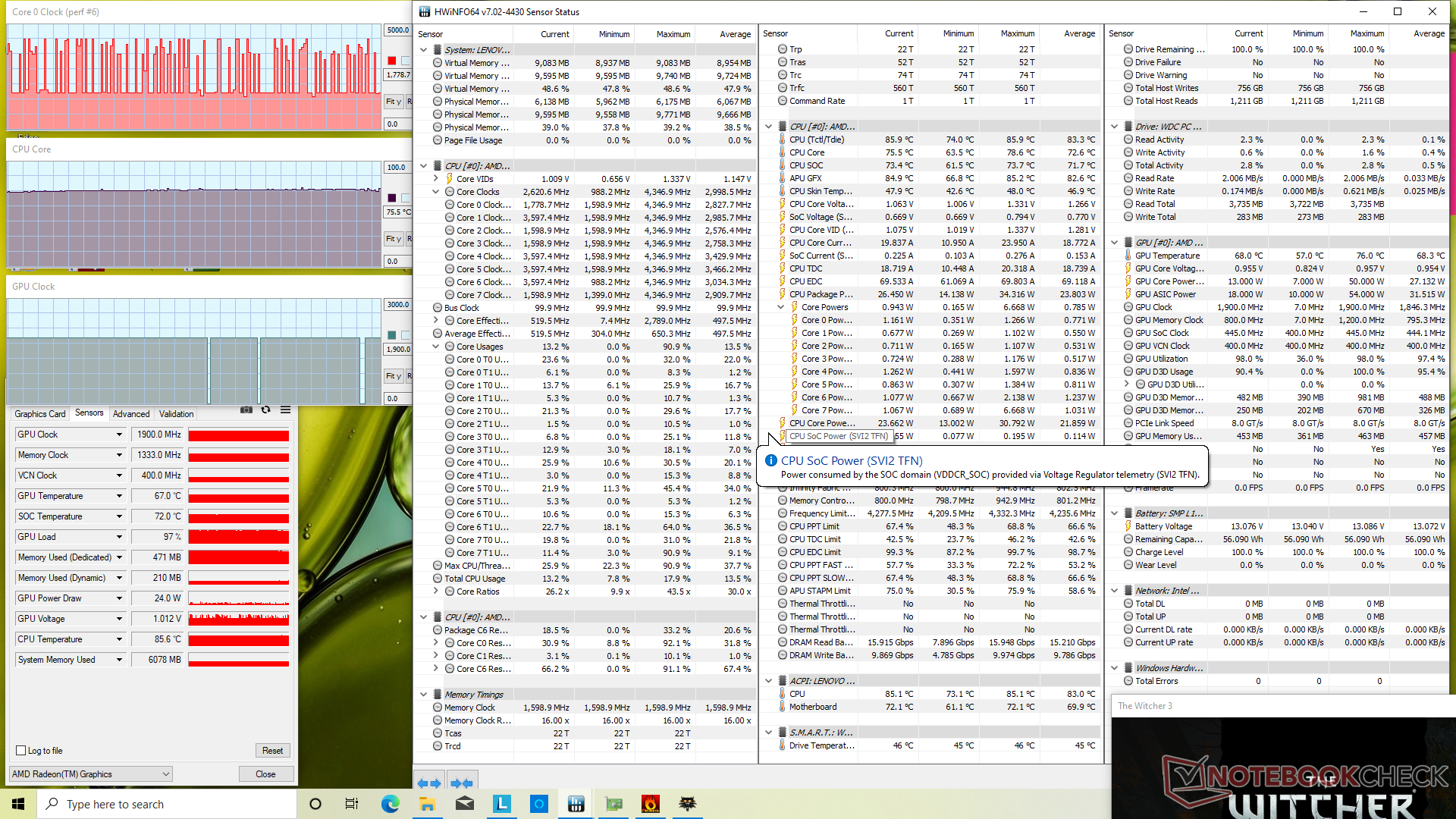This screenshot has height=819, width=1456.
Task: Click the Witcher wolf icon in the taskbar
Action: tap(687, 804)
